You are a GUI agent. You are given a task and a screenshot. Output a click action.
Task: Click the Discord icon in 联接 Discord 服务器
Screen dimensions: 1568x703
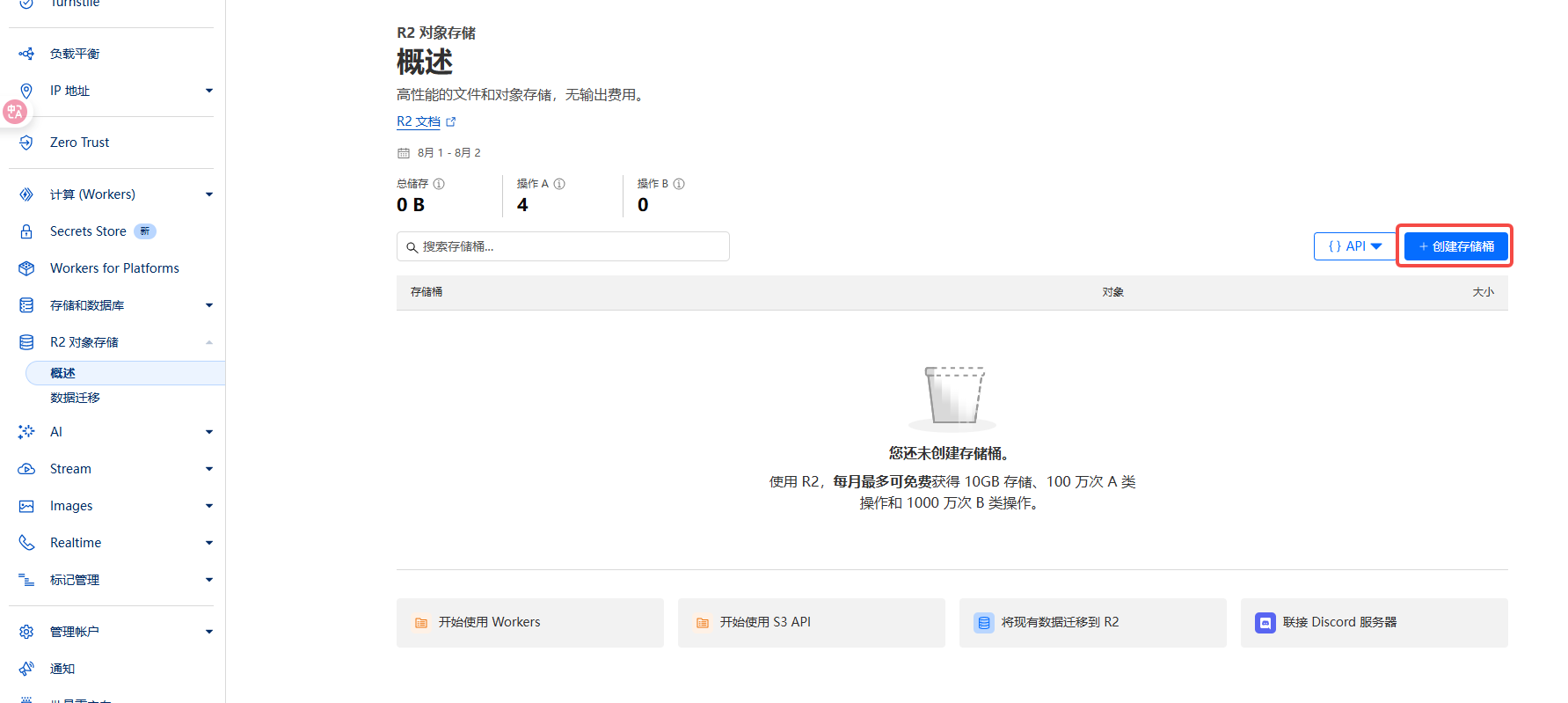[1265, 623]
